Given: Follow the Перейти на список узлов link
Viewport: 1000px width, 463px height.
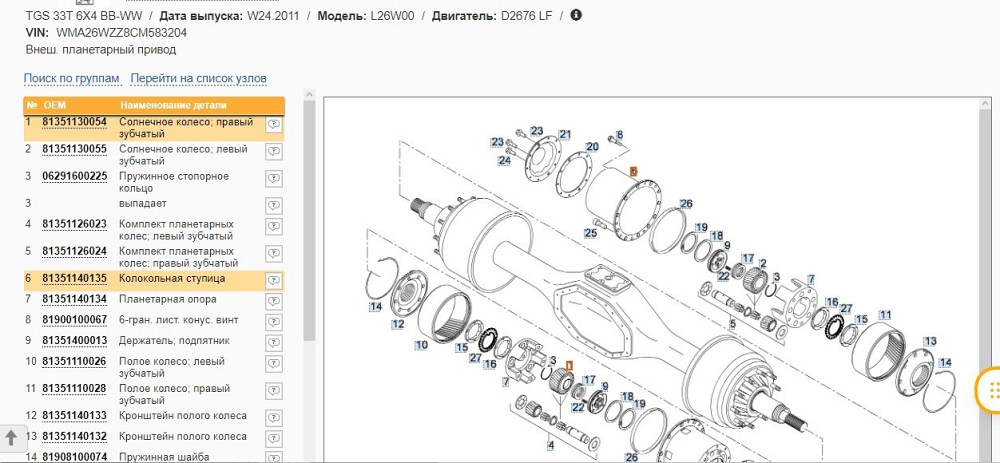Looking at the screenshot, I should point(198,78).
